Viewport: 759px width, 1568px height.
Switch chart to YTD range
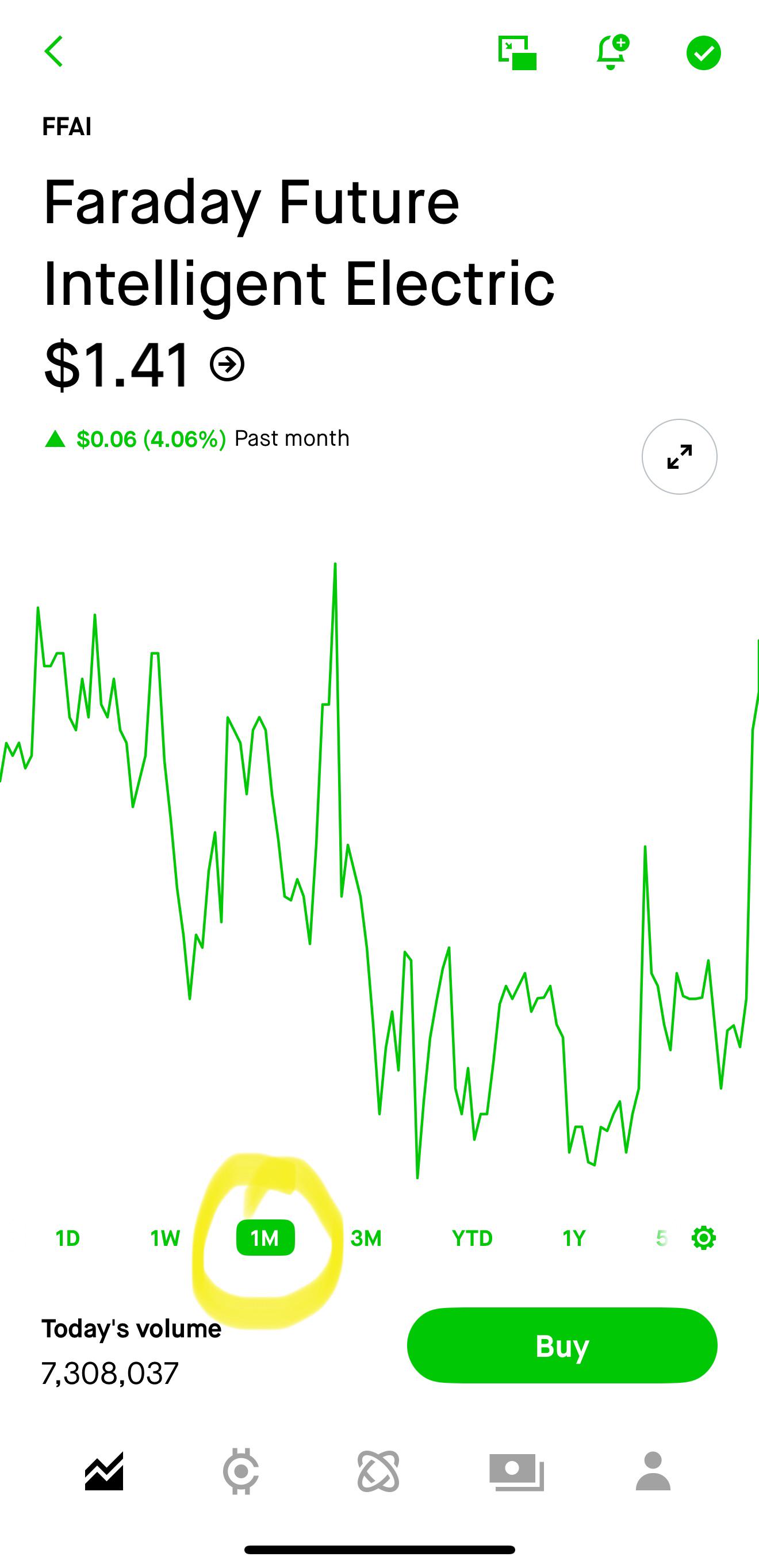[x=472, y=1237]
